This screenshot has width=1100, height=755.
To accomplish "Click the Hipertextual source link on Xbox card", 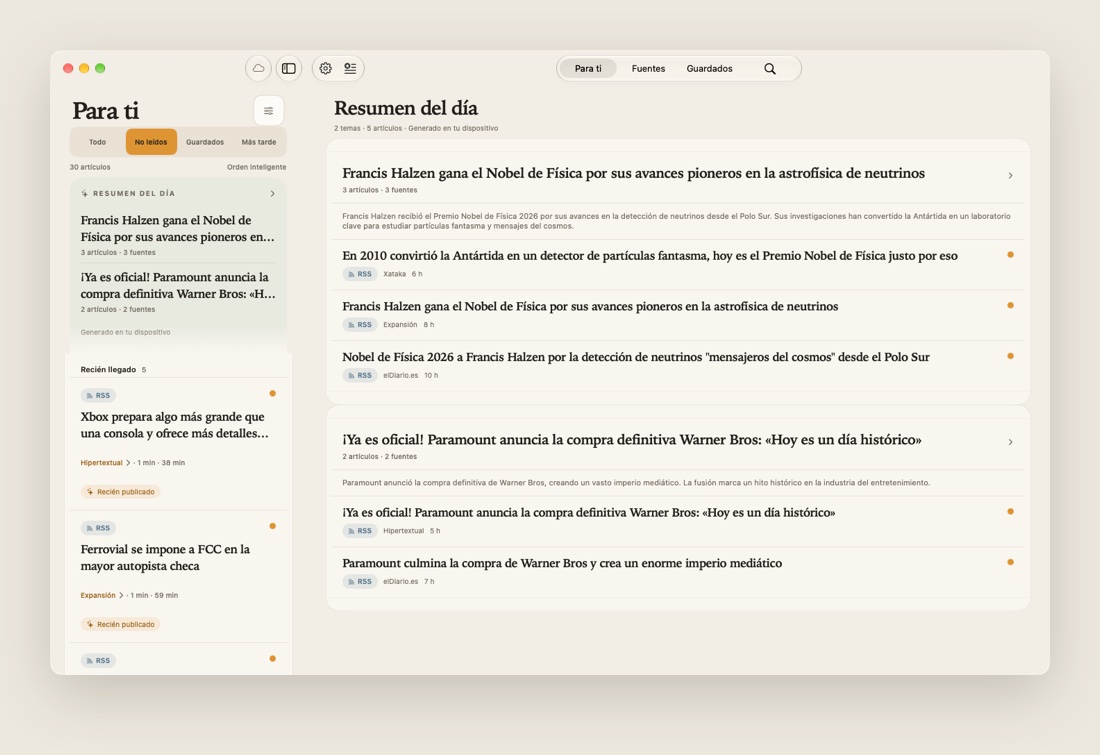I will tap(101, 462).
